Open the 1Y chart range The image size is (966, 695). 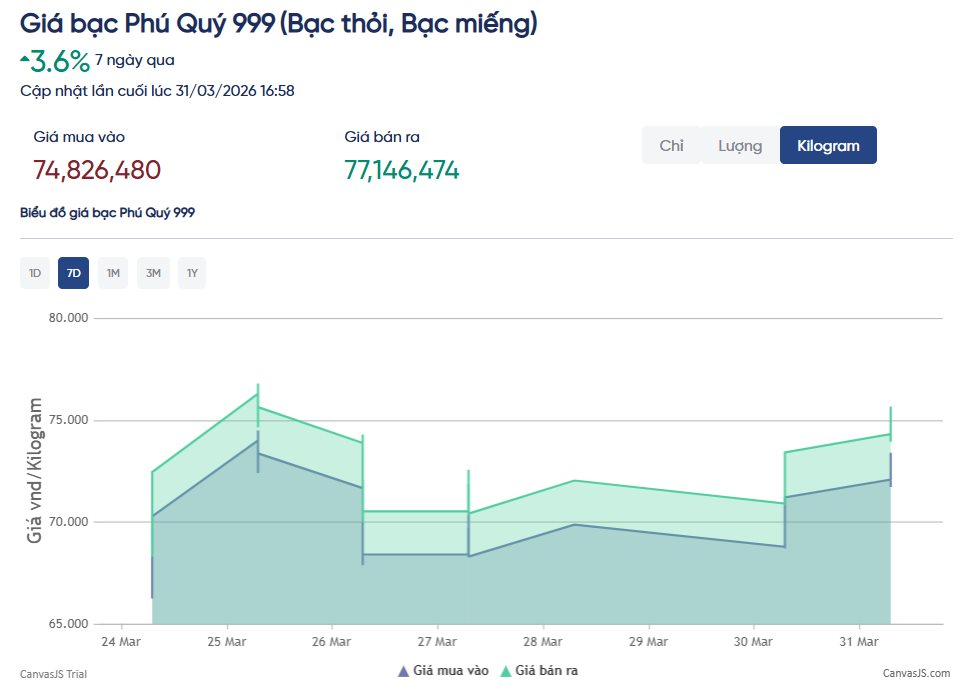coord(192,273)
